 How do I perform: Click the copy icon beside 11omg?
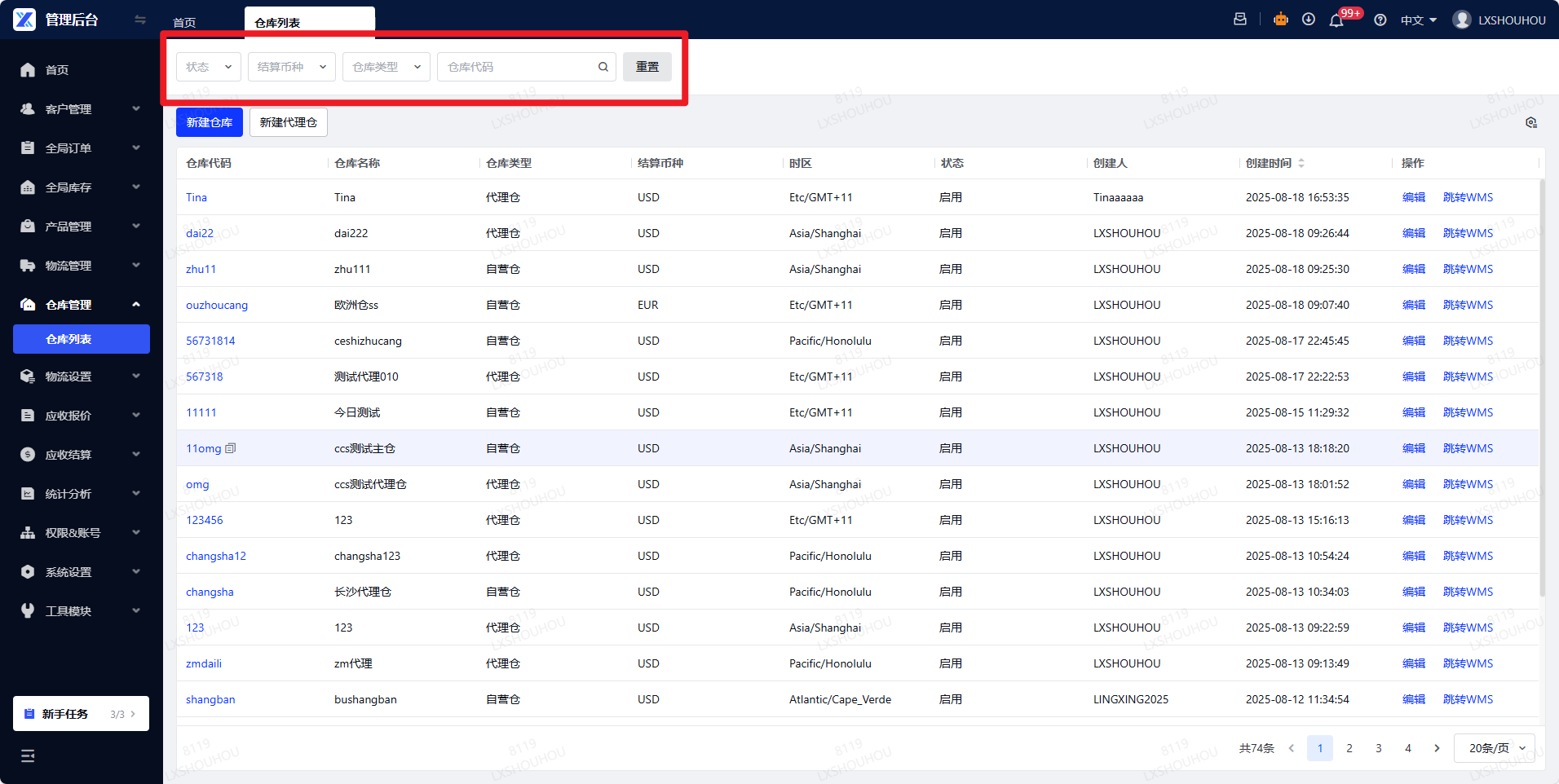pos(231,448)
